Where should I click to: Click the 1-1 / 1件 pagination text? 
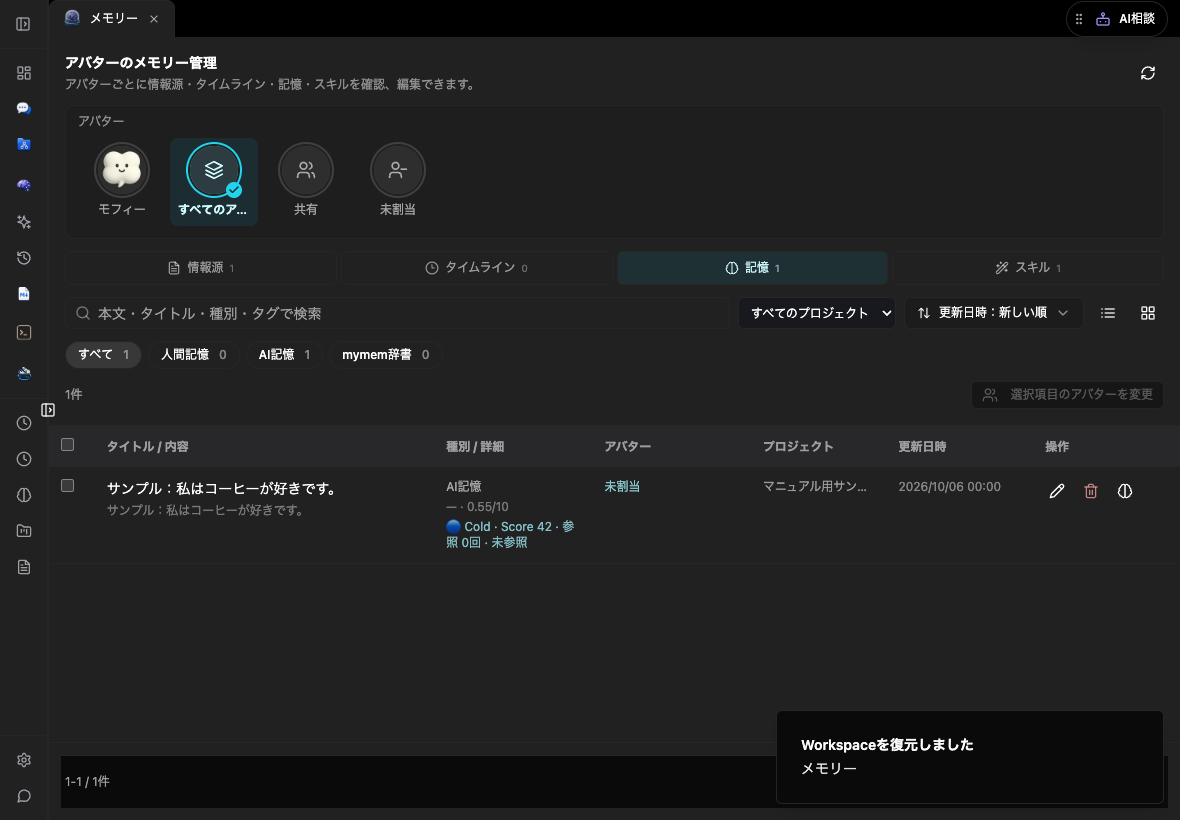(87, 782)
